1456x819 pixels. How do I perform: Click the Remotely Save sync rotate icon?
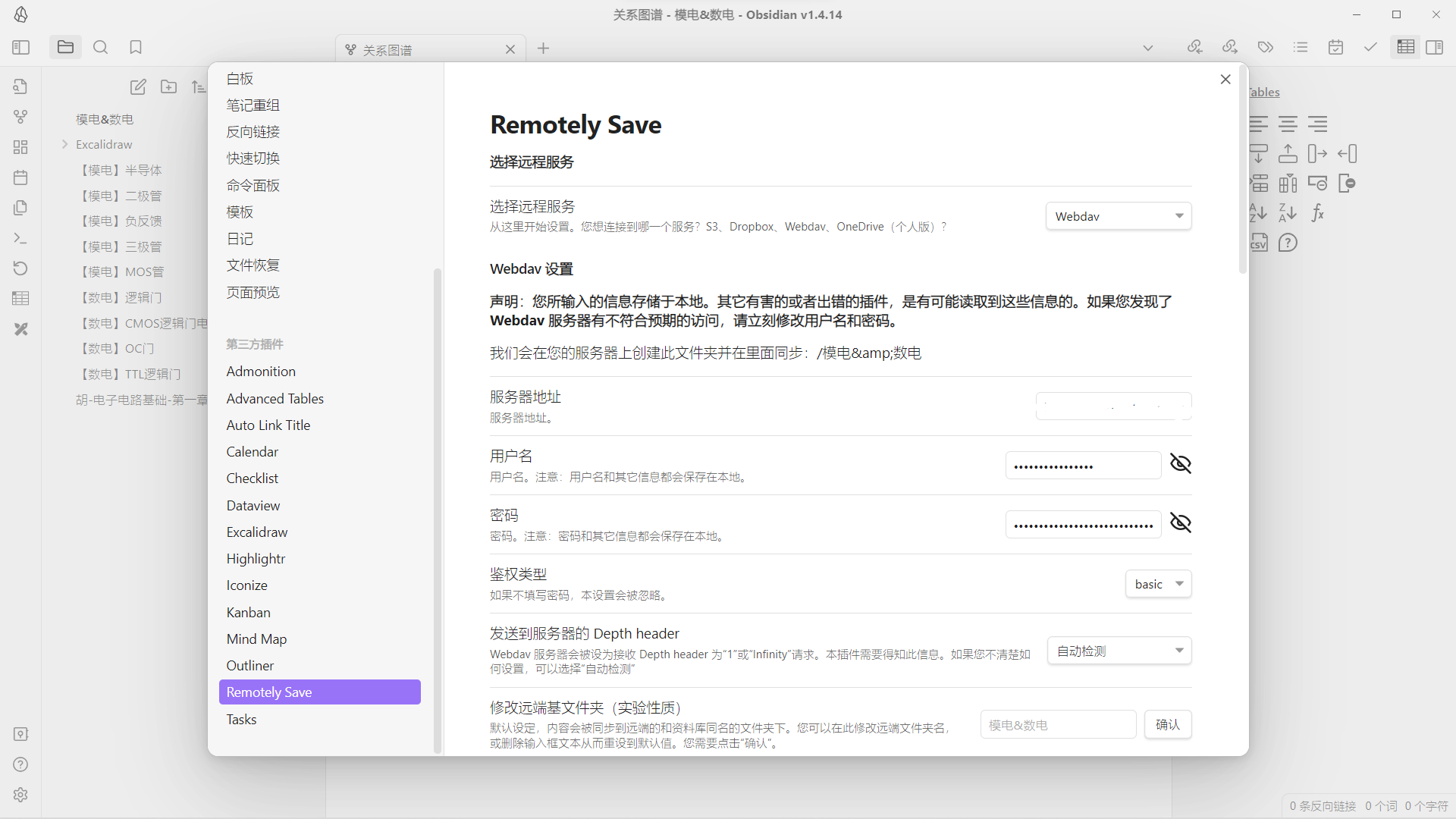(x=20, y=268)
